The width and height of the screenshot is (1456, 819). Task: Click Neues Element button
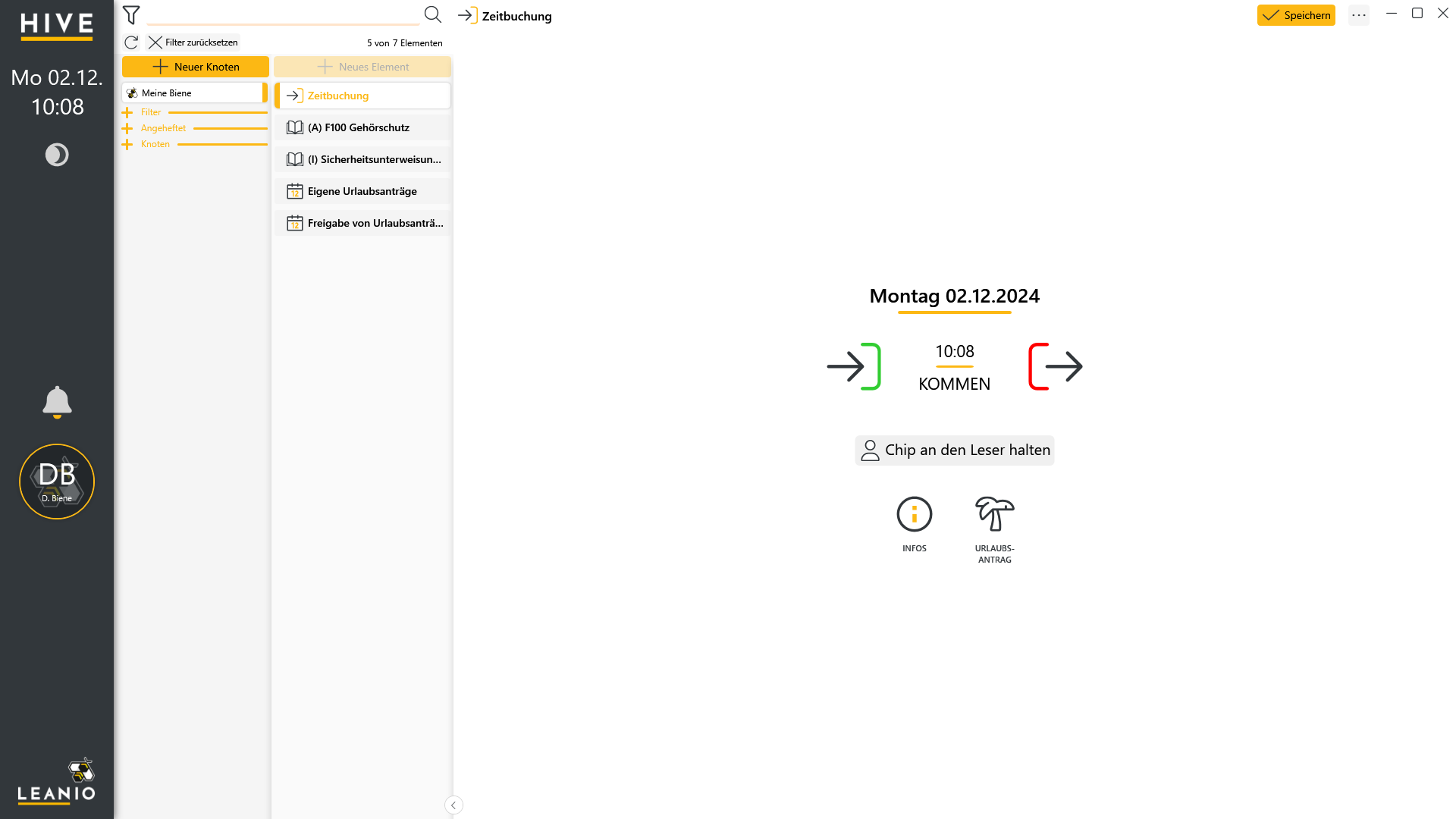[362, 67]
